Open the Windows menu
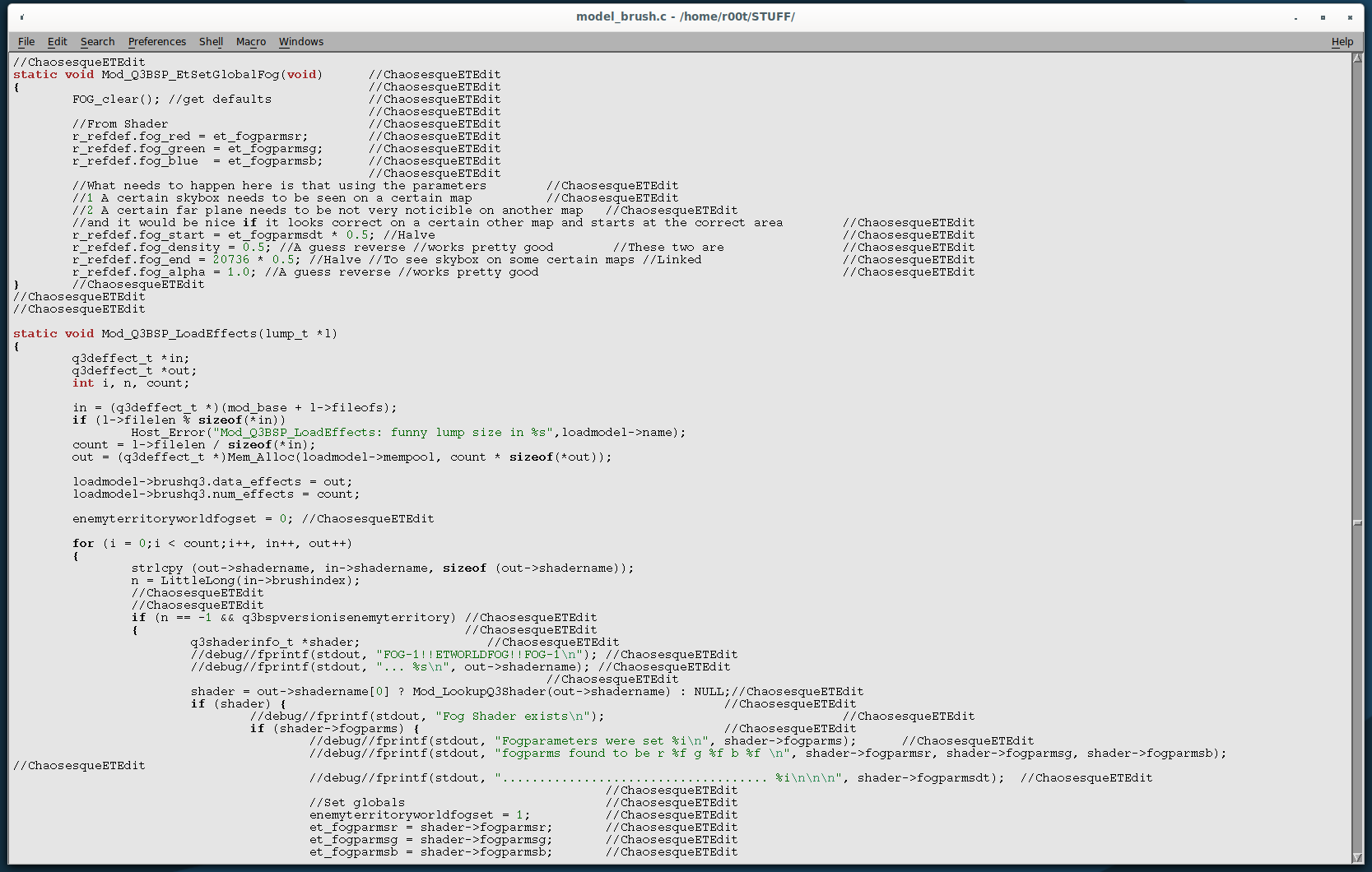 (300, 42)
